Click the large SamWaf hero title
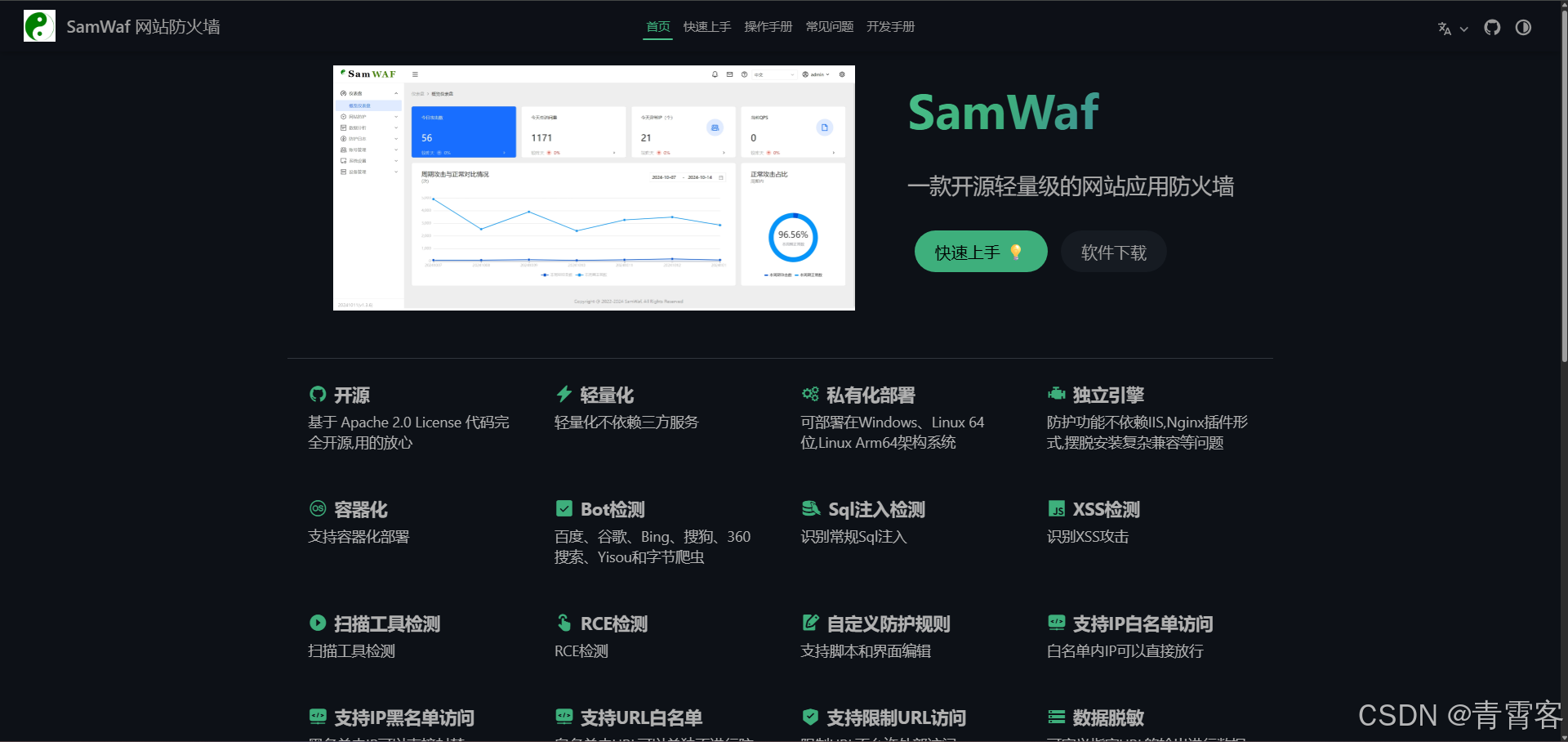 1004,112
